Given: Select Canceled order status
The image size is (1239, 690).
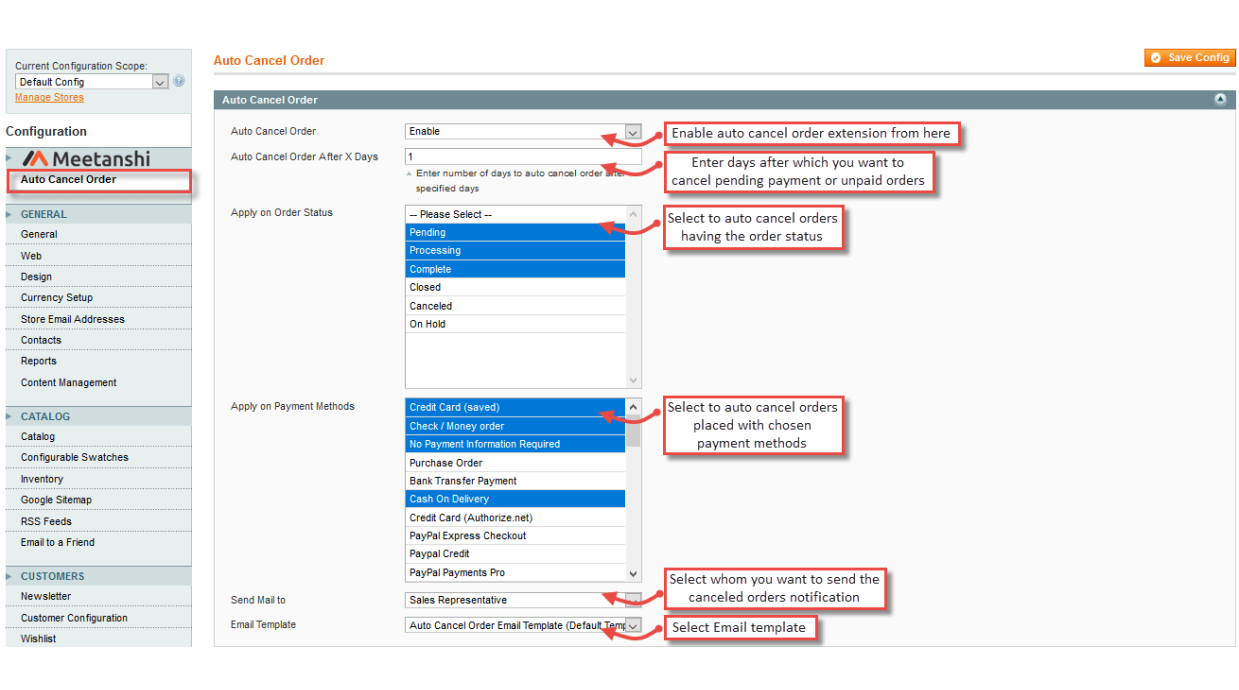Looking at the screenshot, I should coord(515,307).
